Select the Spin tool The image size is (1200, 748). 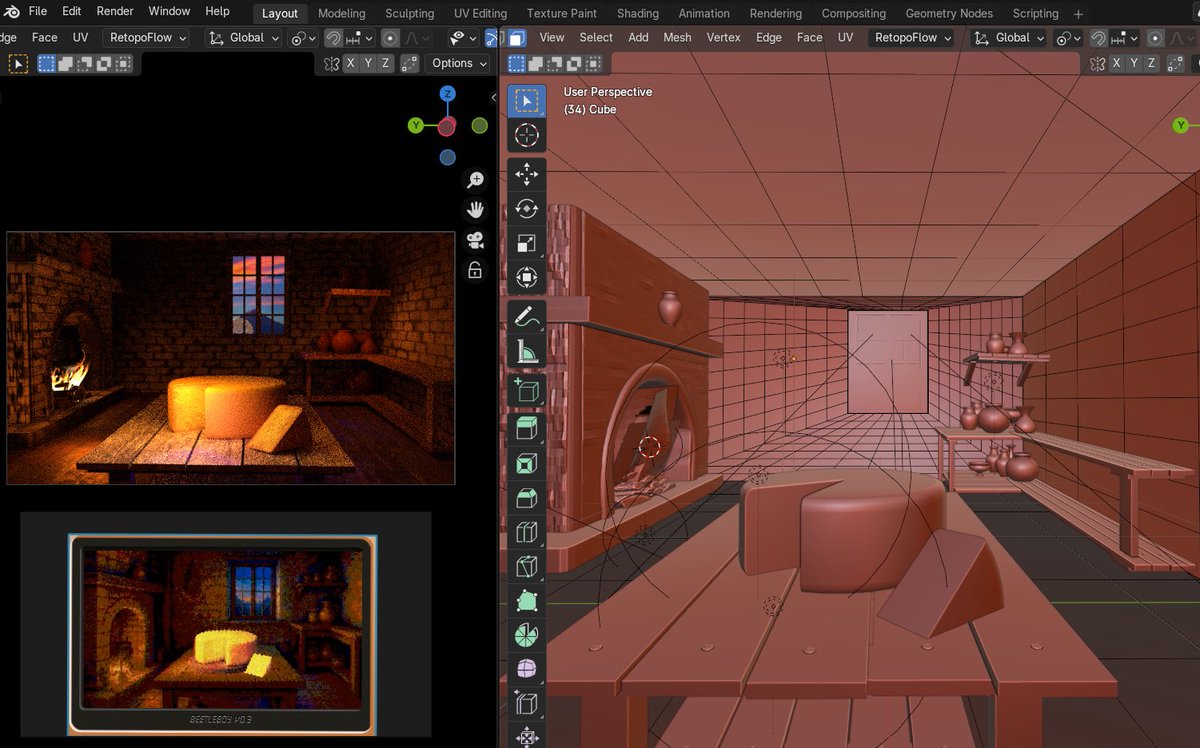pos(527,634)
